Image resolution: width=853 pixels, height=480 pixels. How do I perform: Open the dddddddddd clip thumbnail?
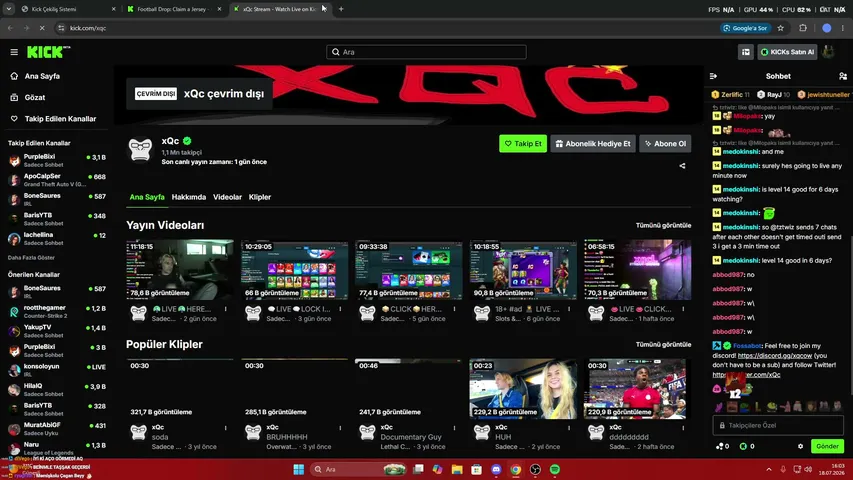point(637,389)
